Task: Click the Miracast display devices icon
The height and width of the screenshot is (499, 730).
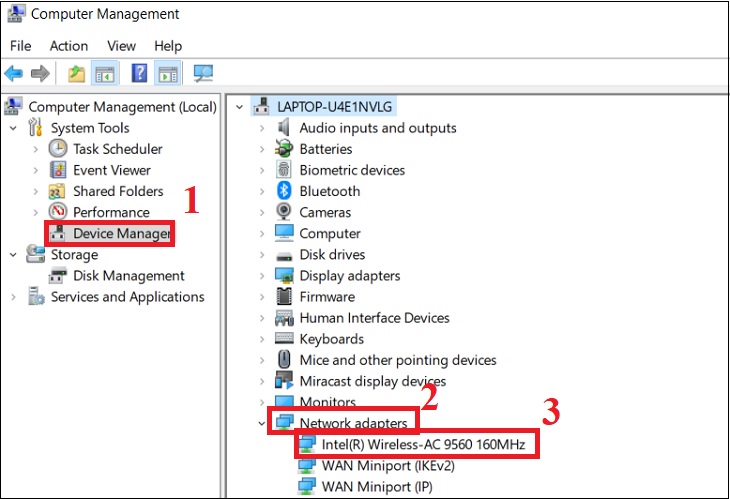Action: pyautogui.click(x=284, y=380)
